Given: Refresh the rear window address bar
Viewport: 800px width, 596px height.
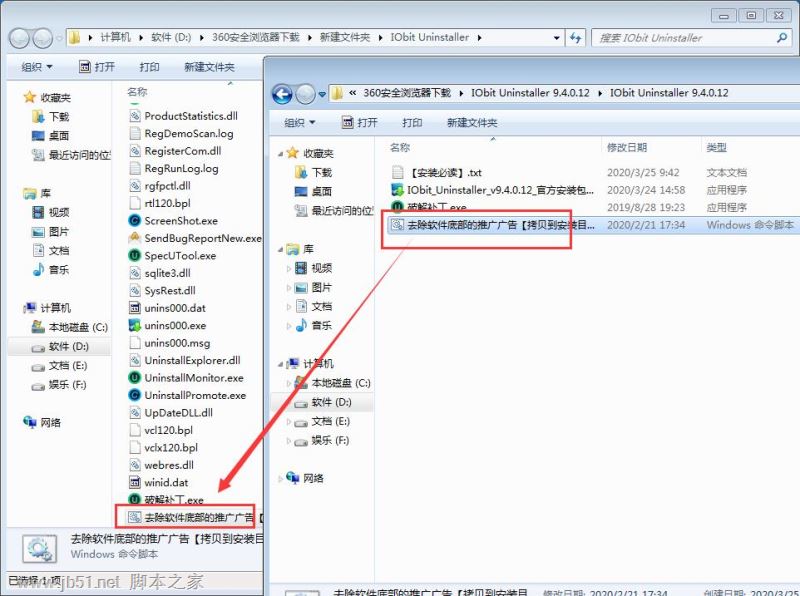Looking at the screenshot, I should (576, 38).
